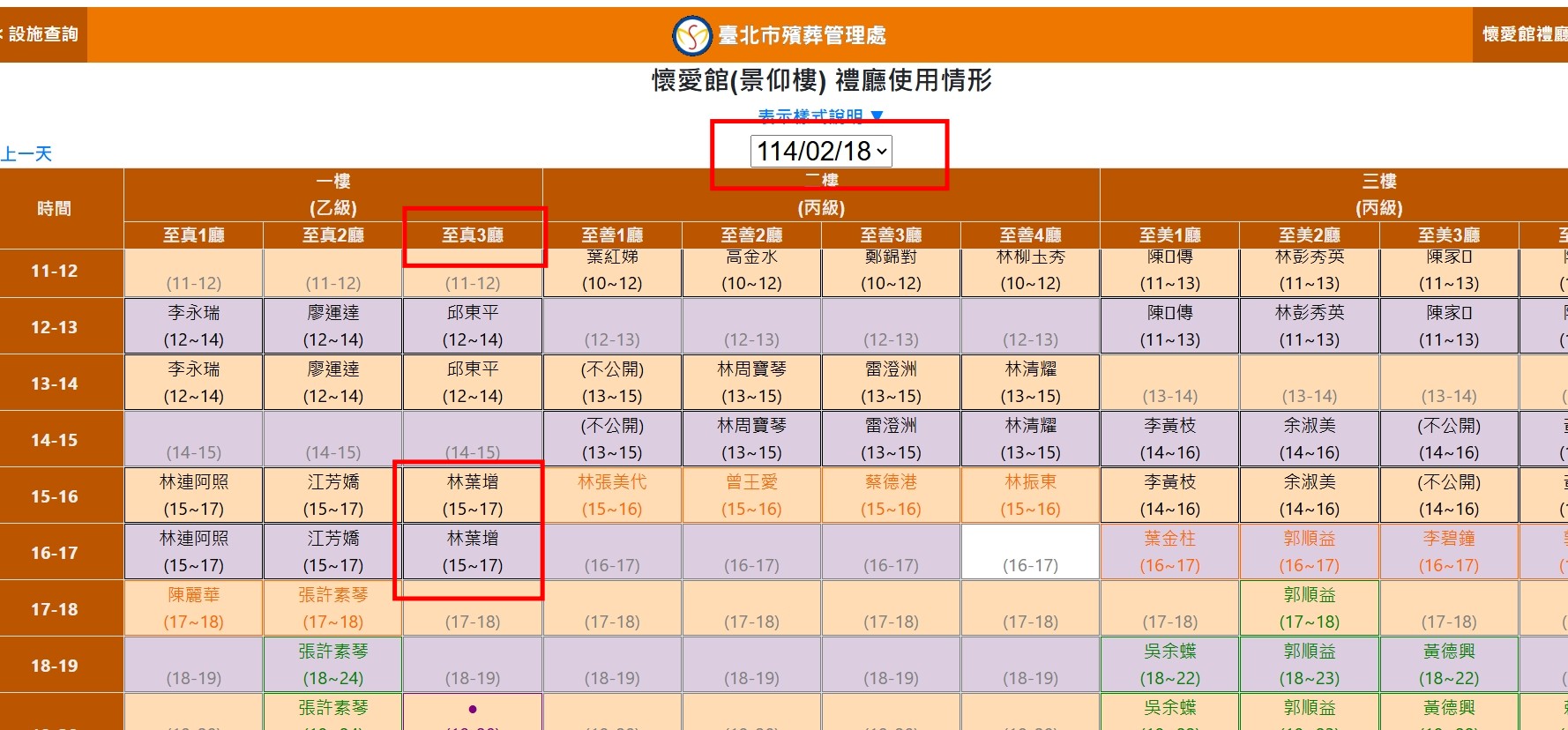Screen dimensions: 1568x730
Task: Click 郭順益 green booking in 17-18 row
Action: click(x=1309, y=608)
